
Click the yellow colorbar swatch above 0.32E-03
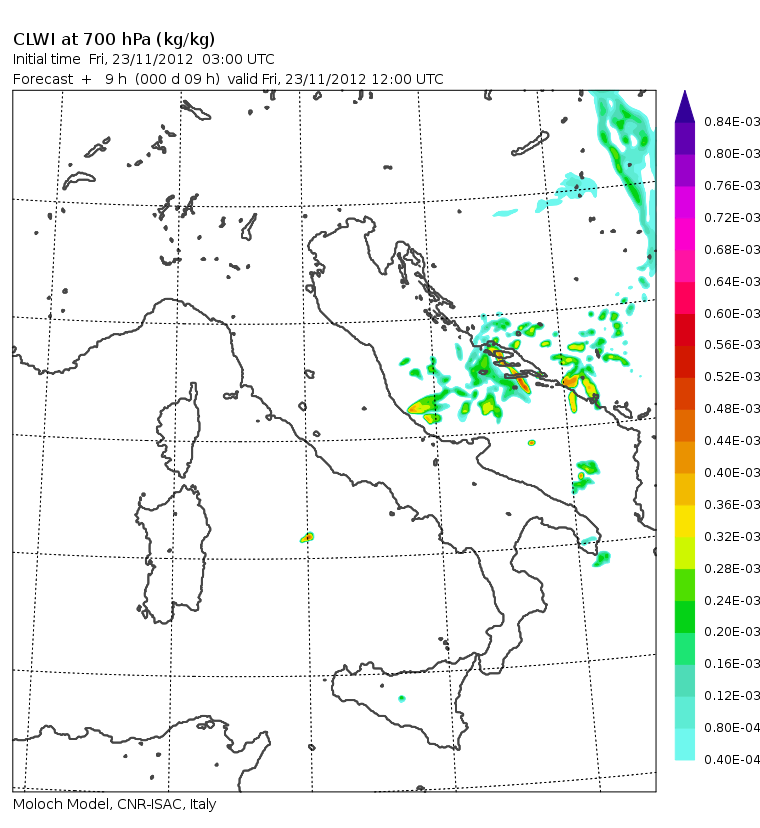pos(684,521)
